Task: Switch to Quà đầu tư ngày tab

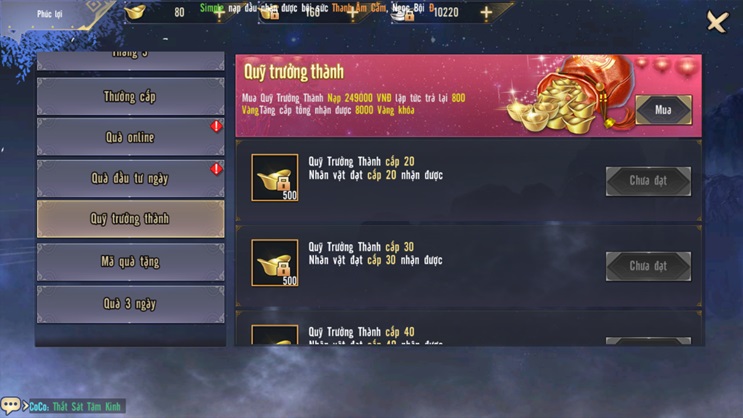Action: (130, 178)
